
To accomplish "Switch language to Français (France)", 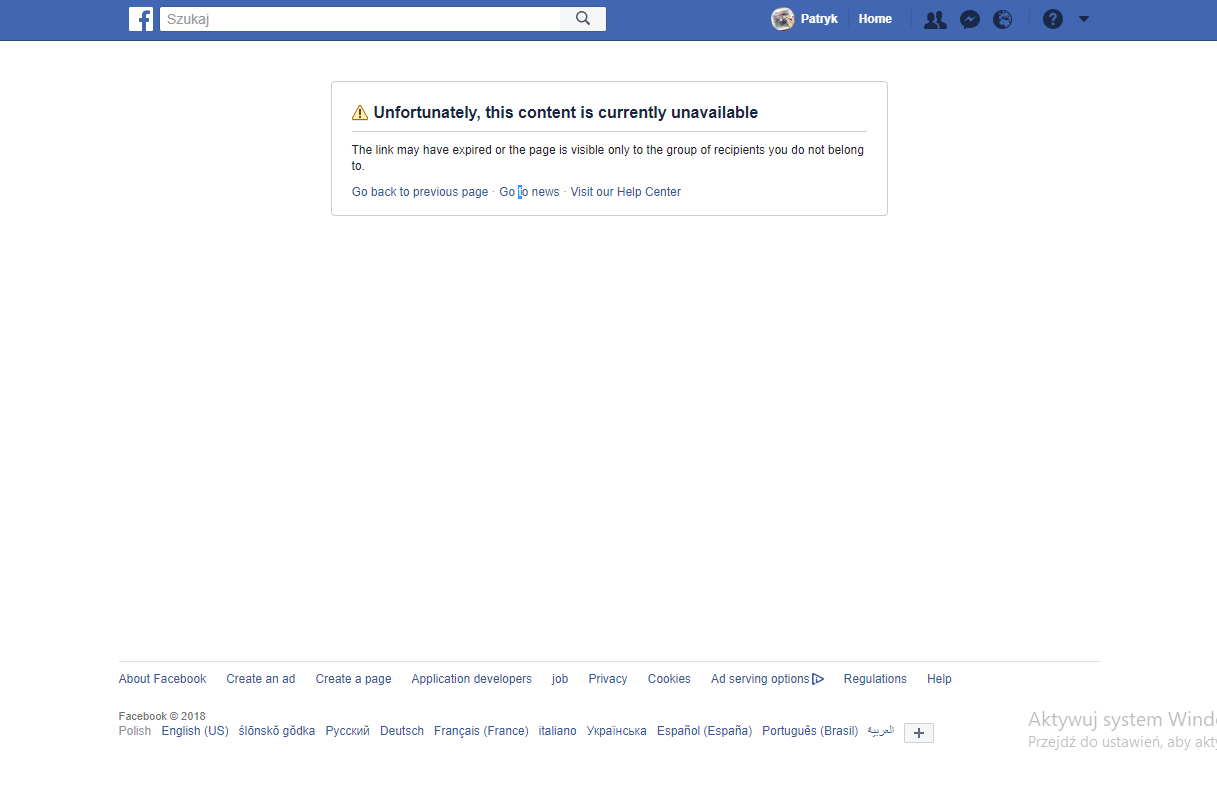I will [481, 731].
